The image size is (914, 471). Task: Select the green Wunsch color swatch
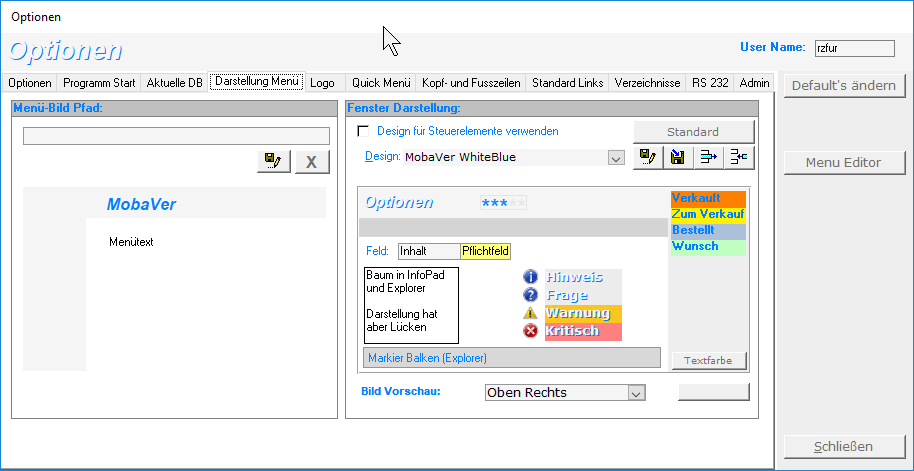point(708,247)
